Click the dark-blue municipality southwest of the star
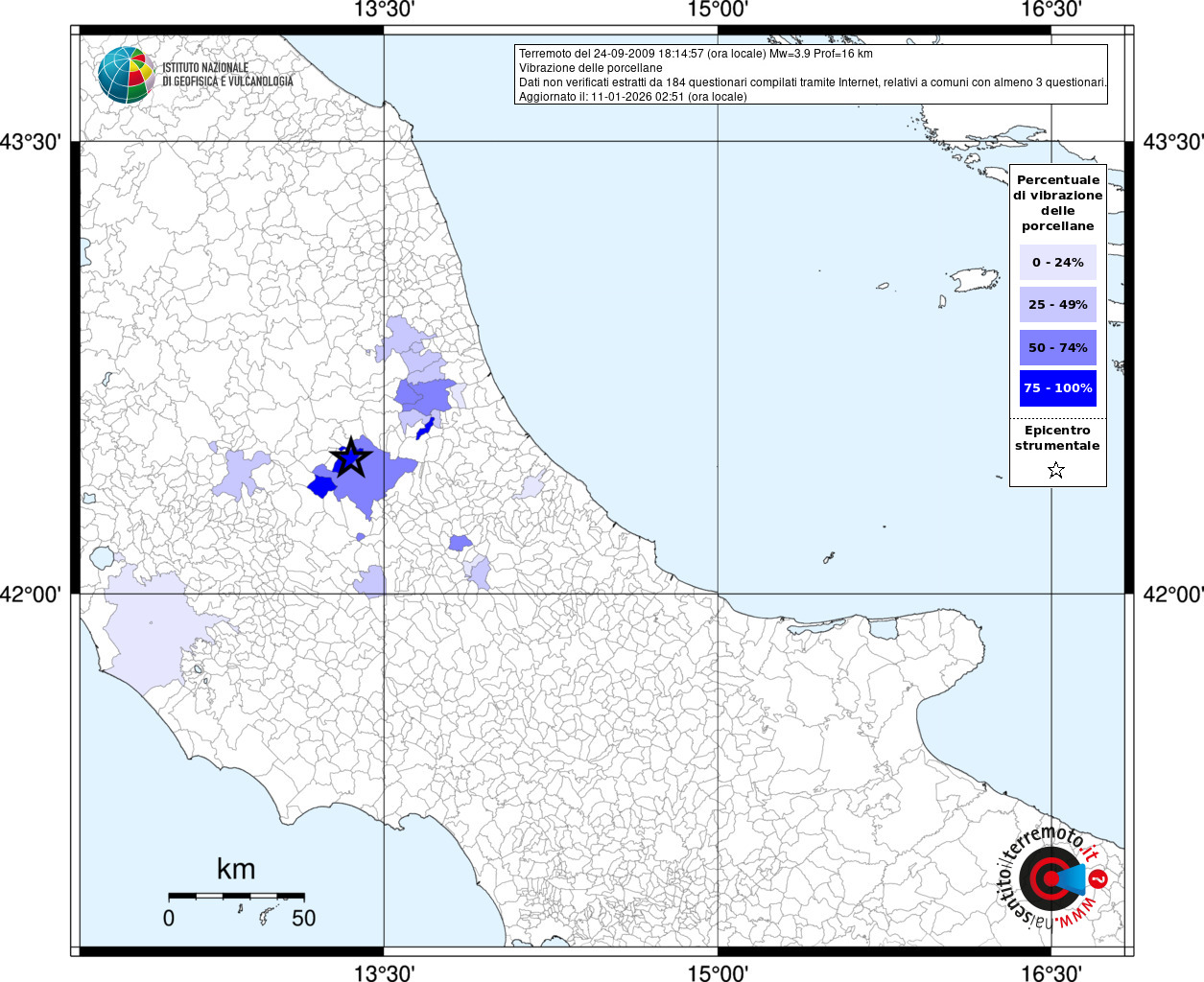This screenshot has height=982, width=1204. click(320, 486)
